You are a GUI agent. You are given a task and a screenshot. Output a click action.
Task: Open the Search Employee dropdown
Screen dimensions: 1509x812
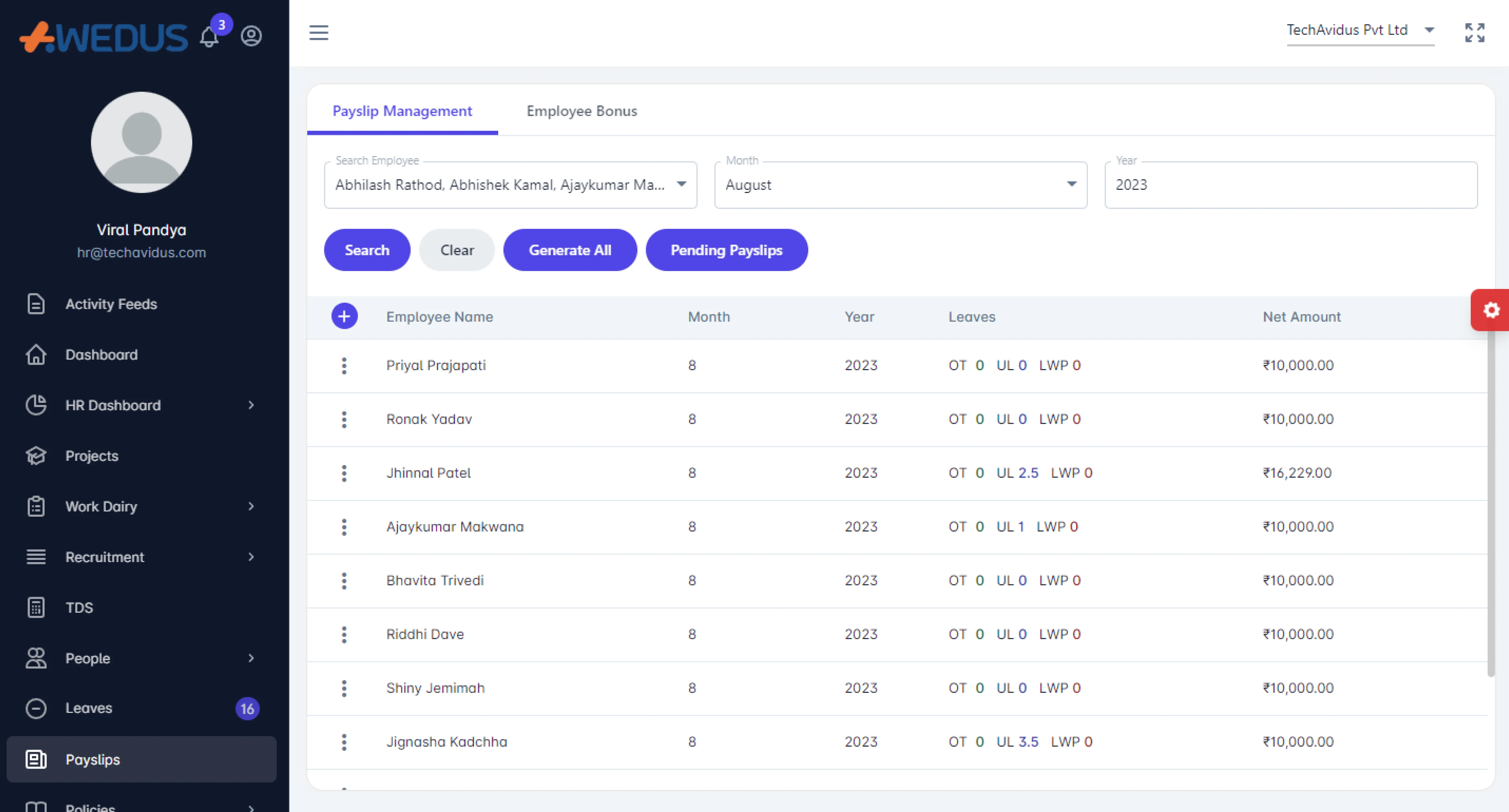tap(510, 185)
